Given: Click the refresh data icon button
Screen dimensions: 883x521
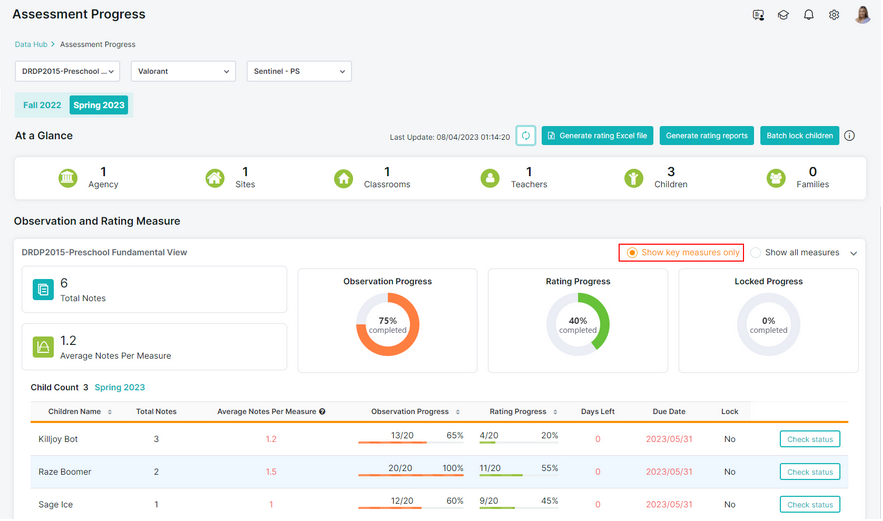Looking at the screenshot, I should coord(525,136).
